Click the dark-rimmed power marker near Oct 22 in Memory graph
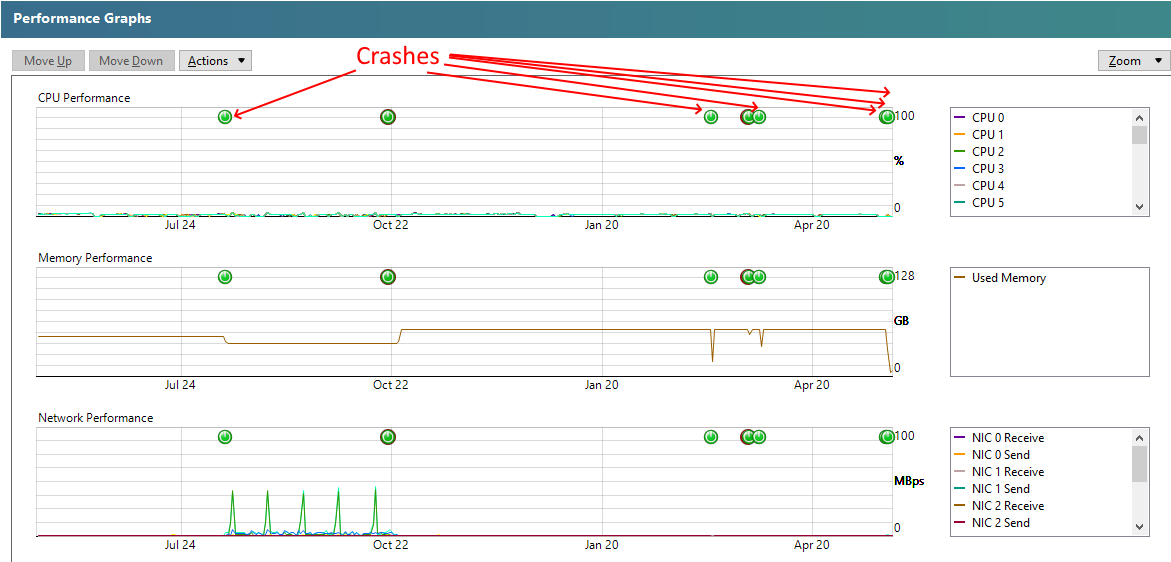This screenshot has height=562, width=1171. click(x=388, y=277)
